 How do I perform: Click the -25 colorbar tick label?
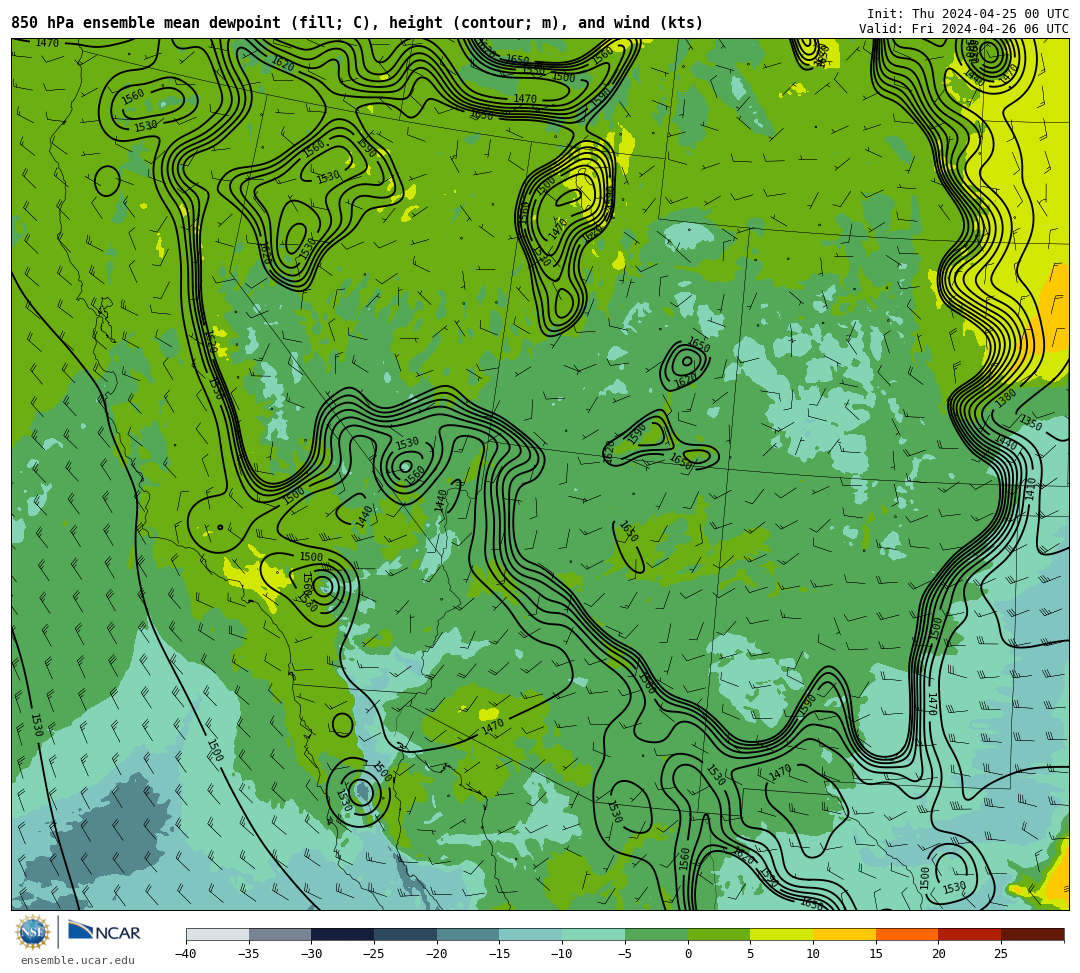point(373,954)
